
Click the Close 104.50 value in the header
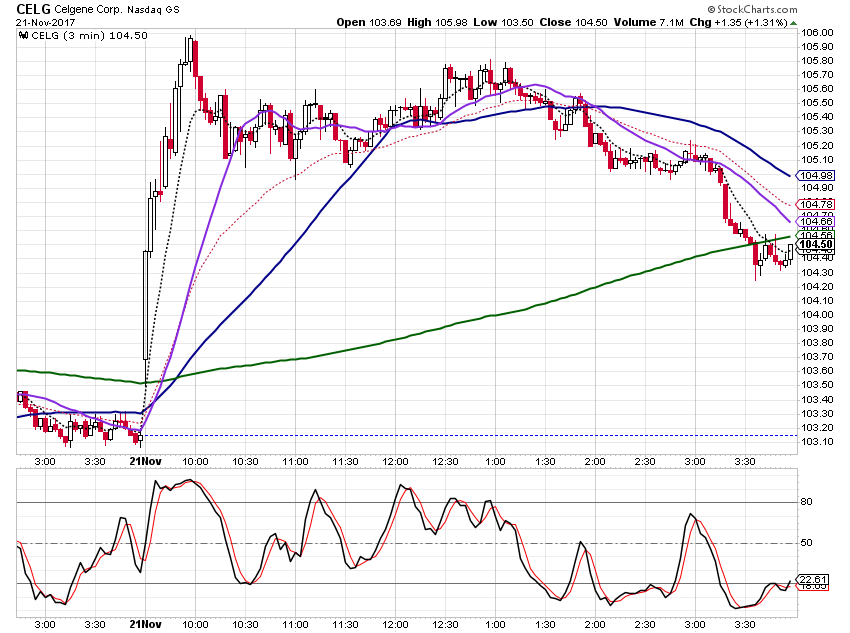point(574,22)
